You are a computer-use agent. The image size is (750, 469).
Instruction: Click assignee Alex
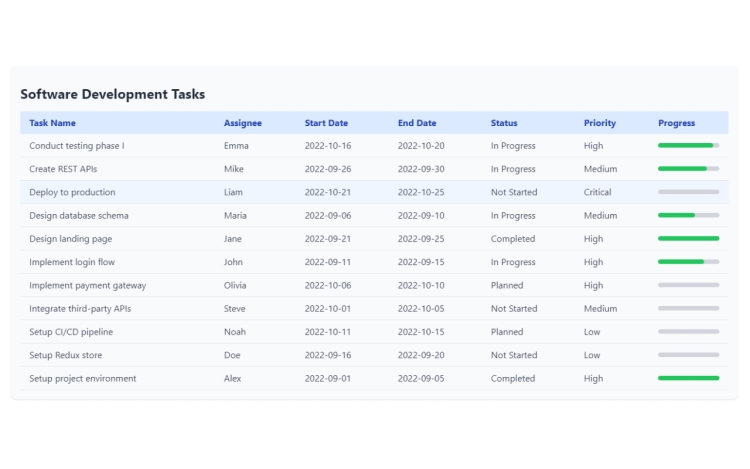pos(232,379)
